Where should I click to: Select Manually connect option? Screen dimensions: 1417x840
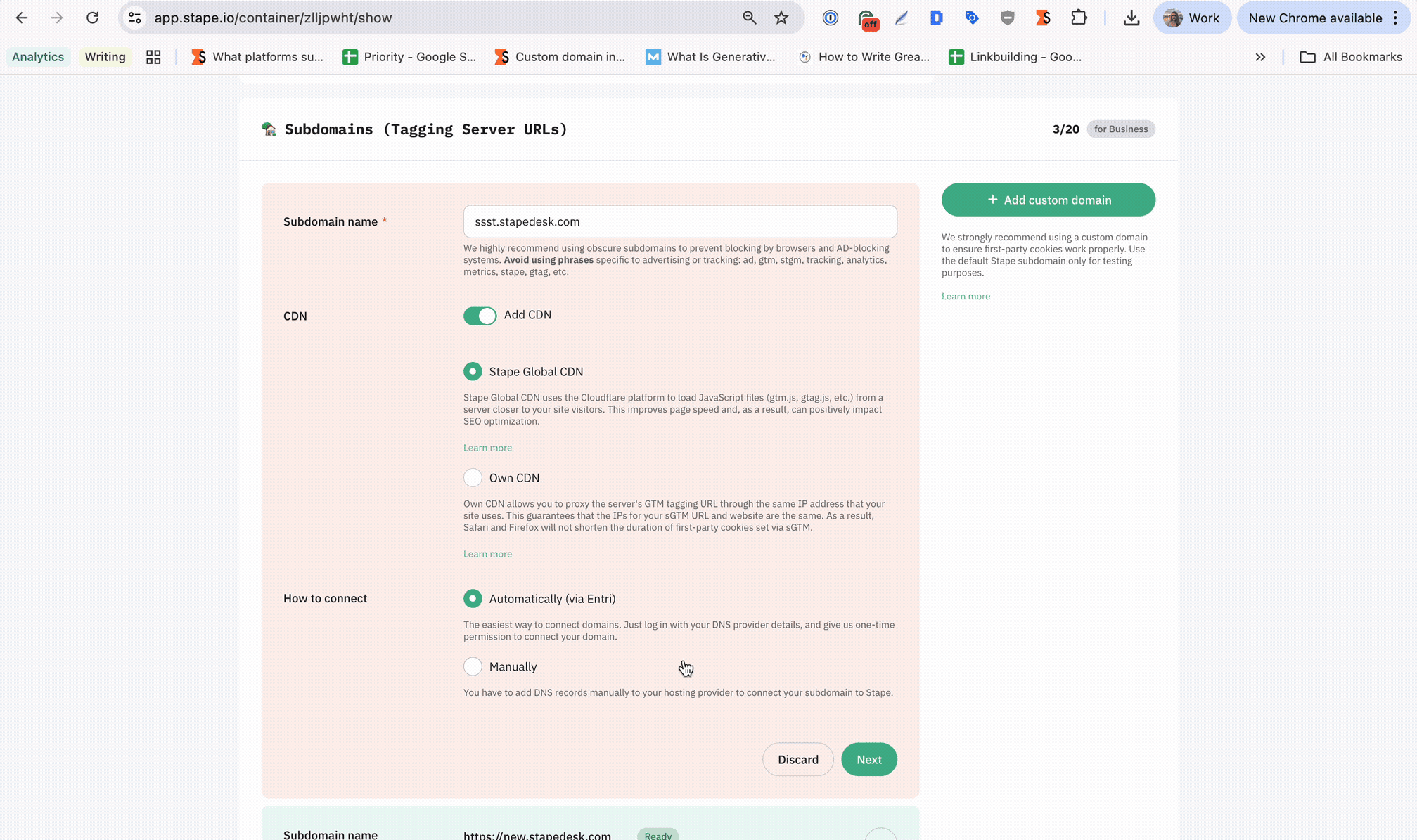(473, 666)
